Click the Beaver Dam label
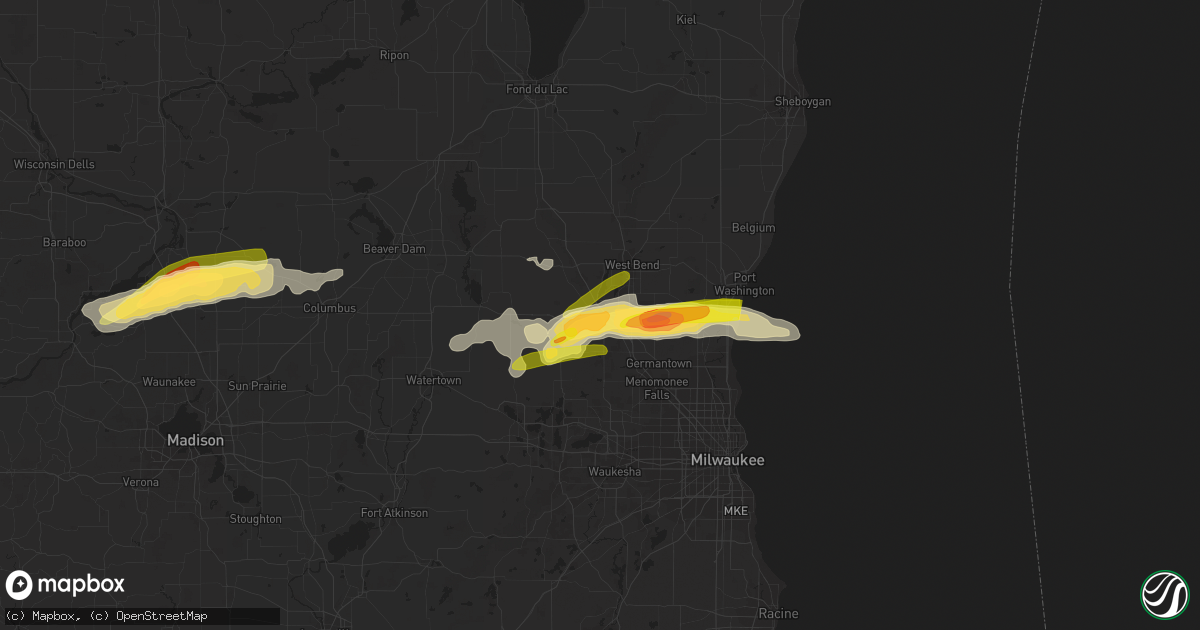 click(394, 248)
